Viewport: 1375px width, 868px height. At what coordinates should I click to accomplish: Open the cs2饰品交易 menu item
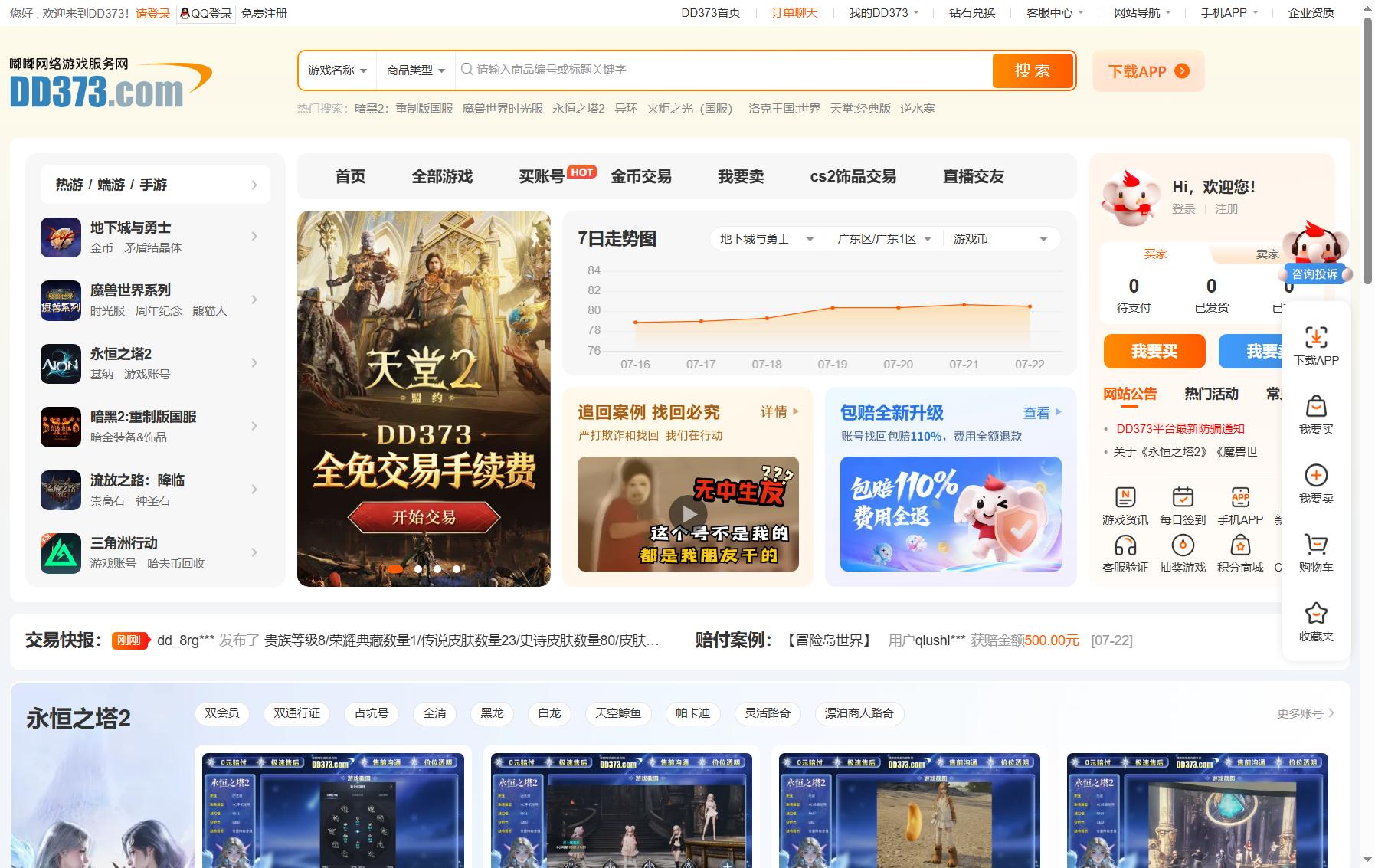(853, 176)
